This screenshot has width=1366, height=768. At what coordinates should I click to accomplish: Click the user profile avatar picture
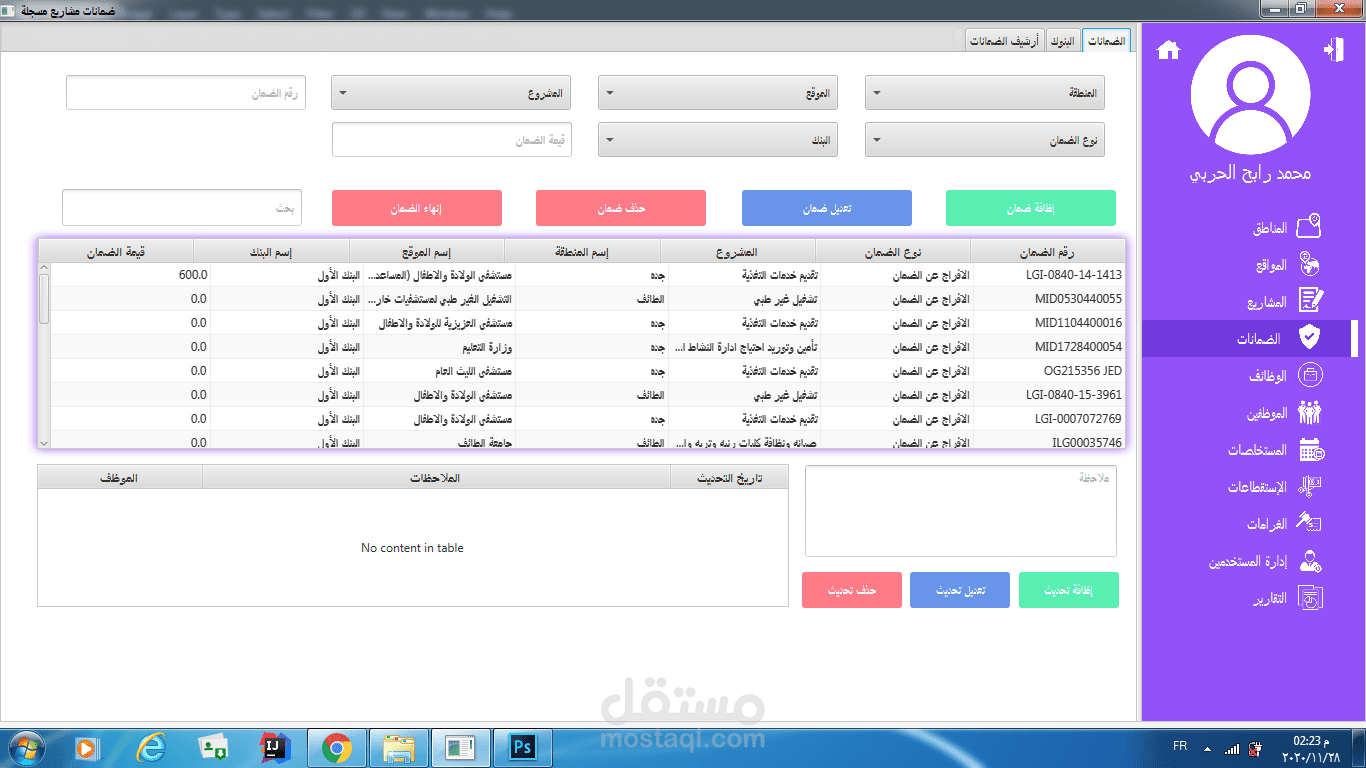pos(1250,94)
